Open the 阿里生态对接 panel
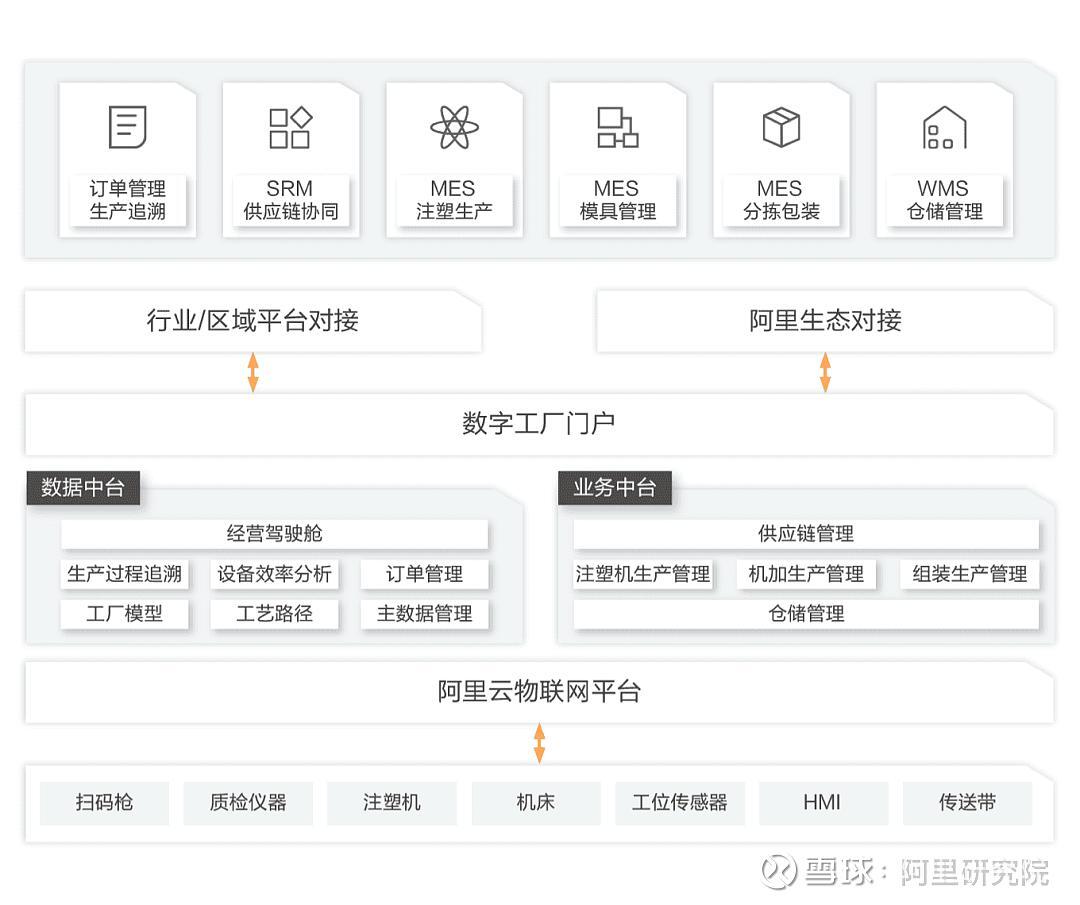The height and width of the screenshot is (905, 1080). [x=823, y=322]
